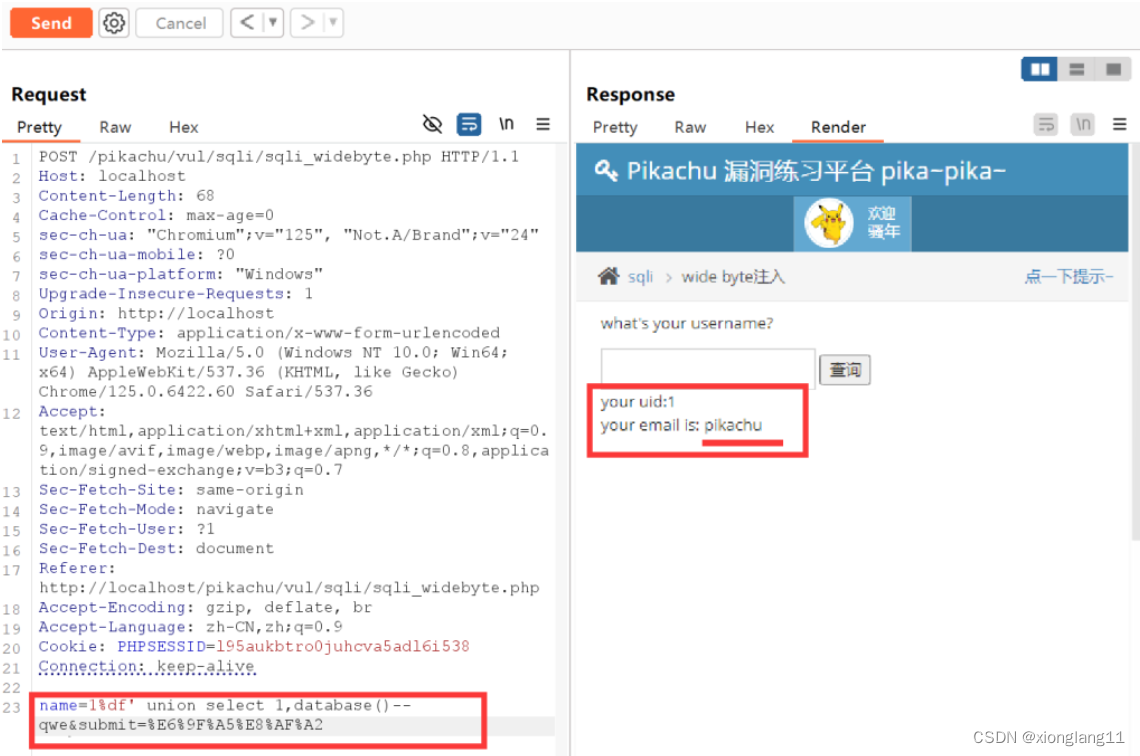Go to next request with forward arrow

308,23
